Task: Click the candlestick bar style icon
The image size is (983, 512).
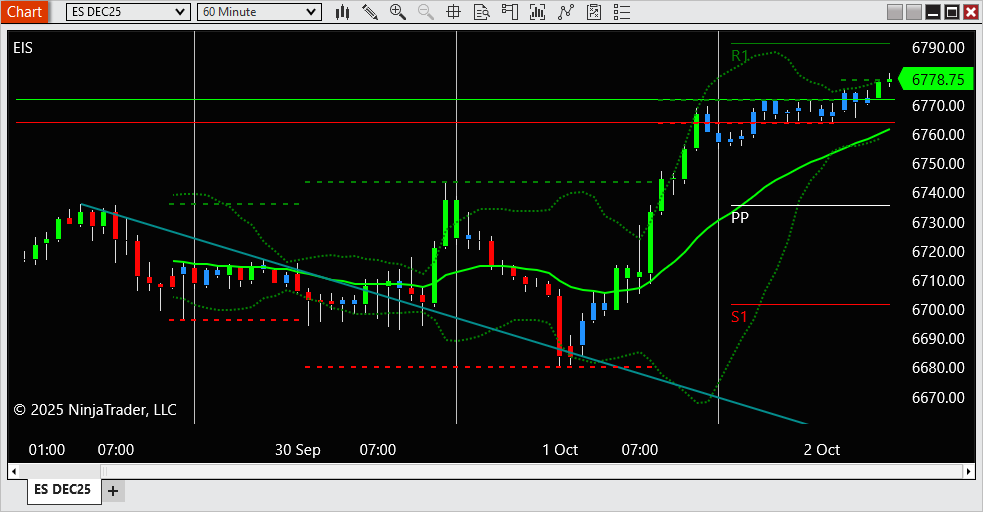Action: [342, 12]
